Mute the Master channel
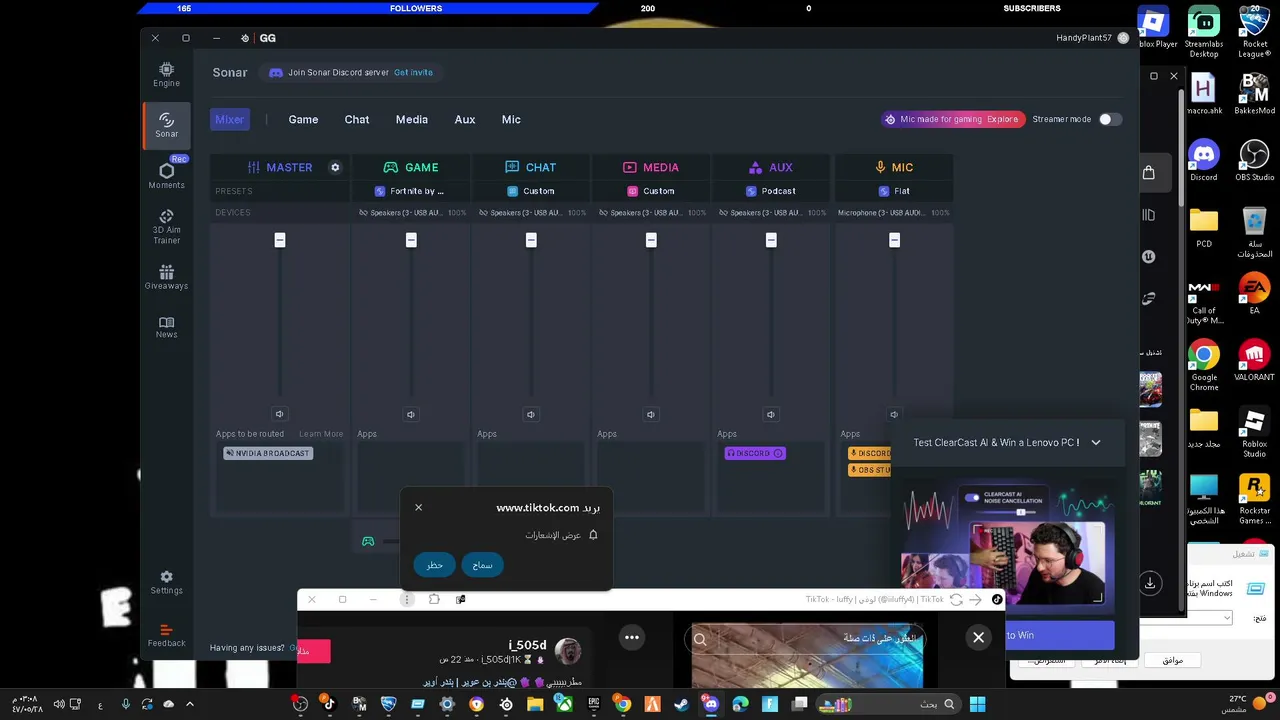The height and width of the screenshot is (720, 1280). 279,414
